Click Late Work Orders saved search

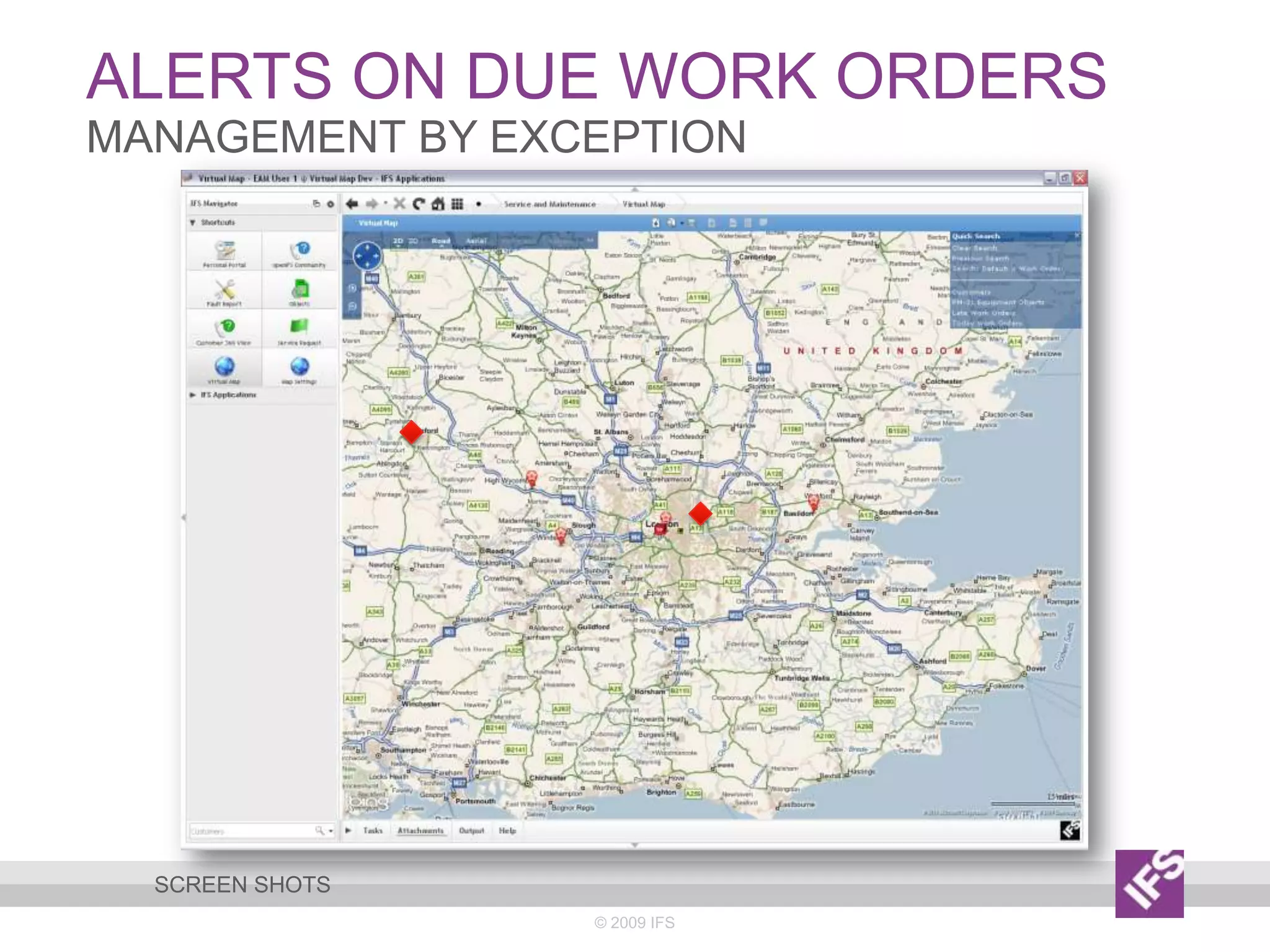[x=984, y=313]
